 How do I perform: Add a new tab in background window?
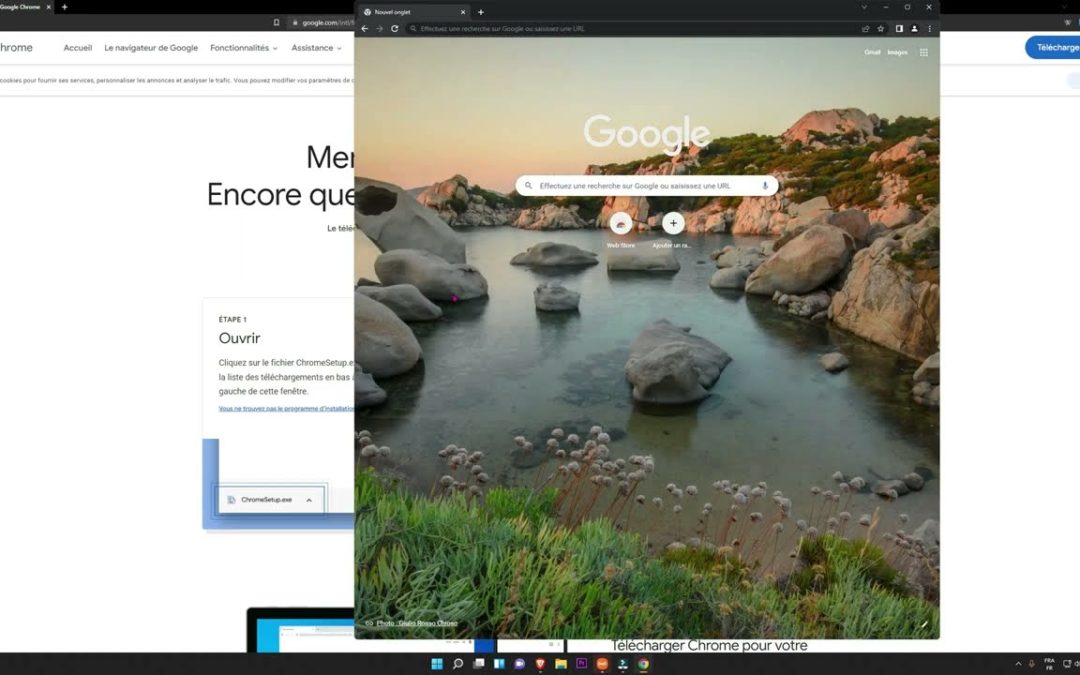coord(65,7)
